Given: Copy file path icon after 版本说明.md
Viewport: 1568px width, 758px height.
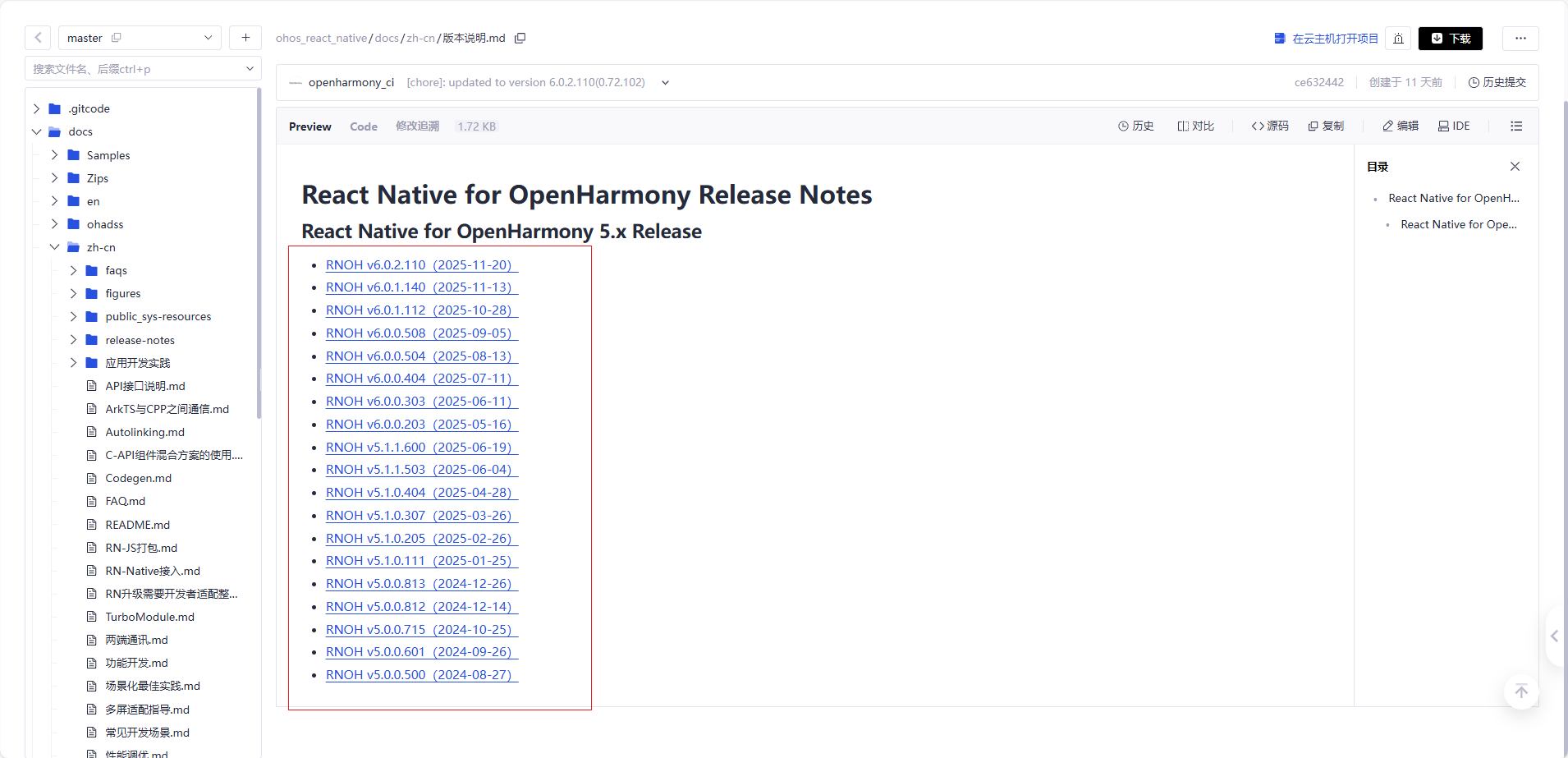Looking at the screenshot, I should tap(520, 38).
